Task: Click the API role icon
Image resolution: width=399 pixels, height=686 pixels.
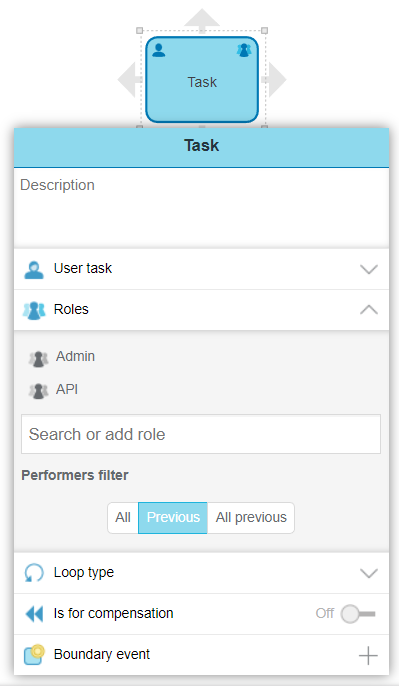Action: click(38, 391)
